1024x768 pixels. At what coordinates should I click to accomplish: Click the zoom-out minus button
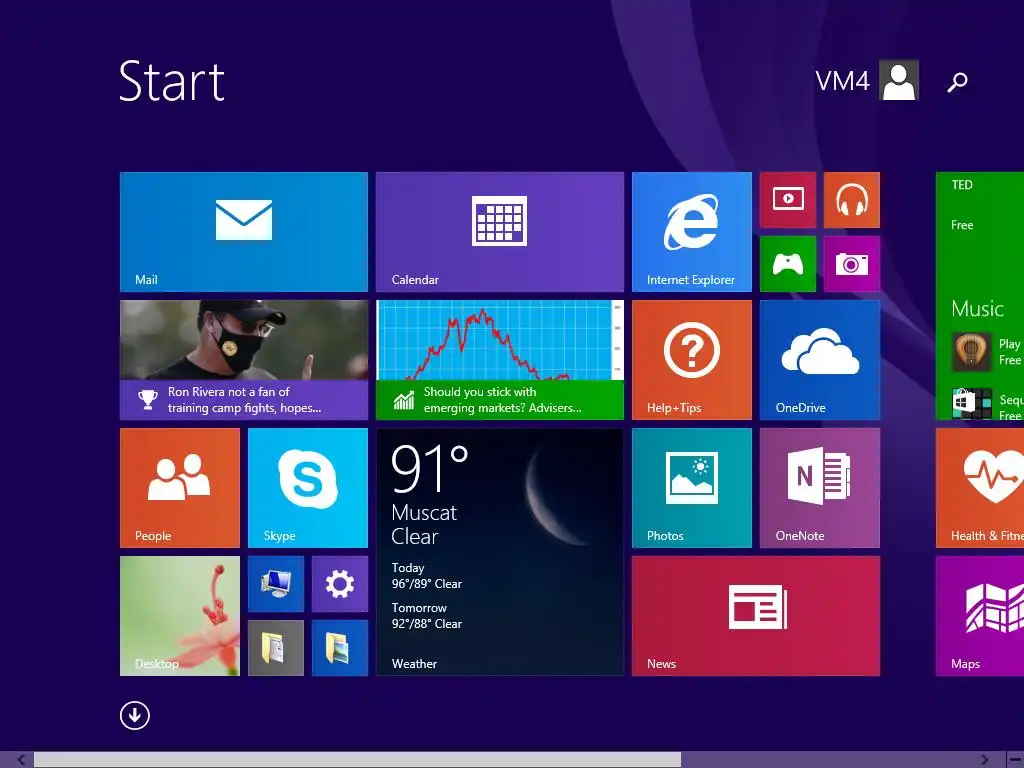pos(1016,760)
